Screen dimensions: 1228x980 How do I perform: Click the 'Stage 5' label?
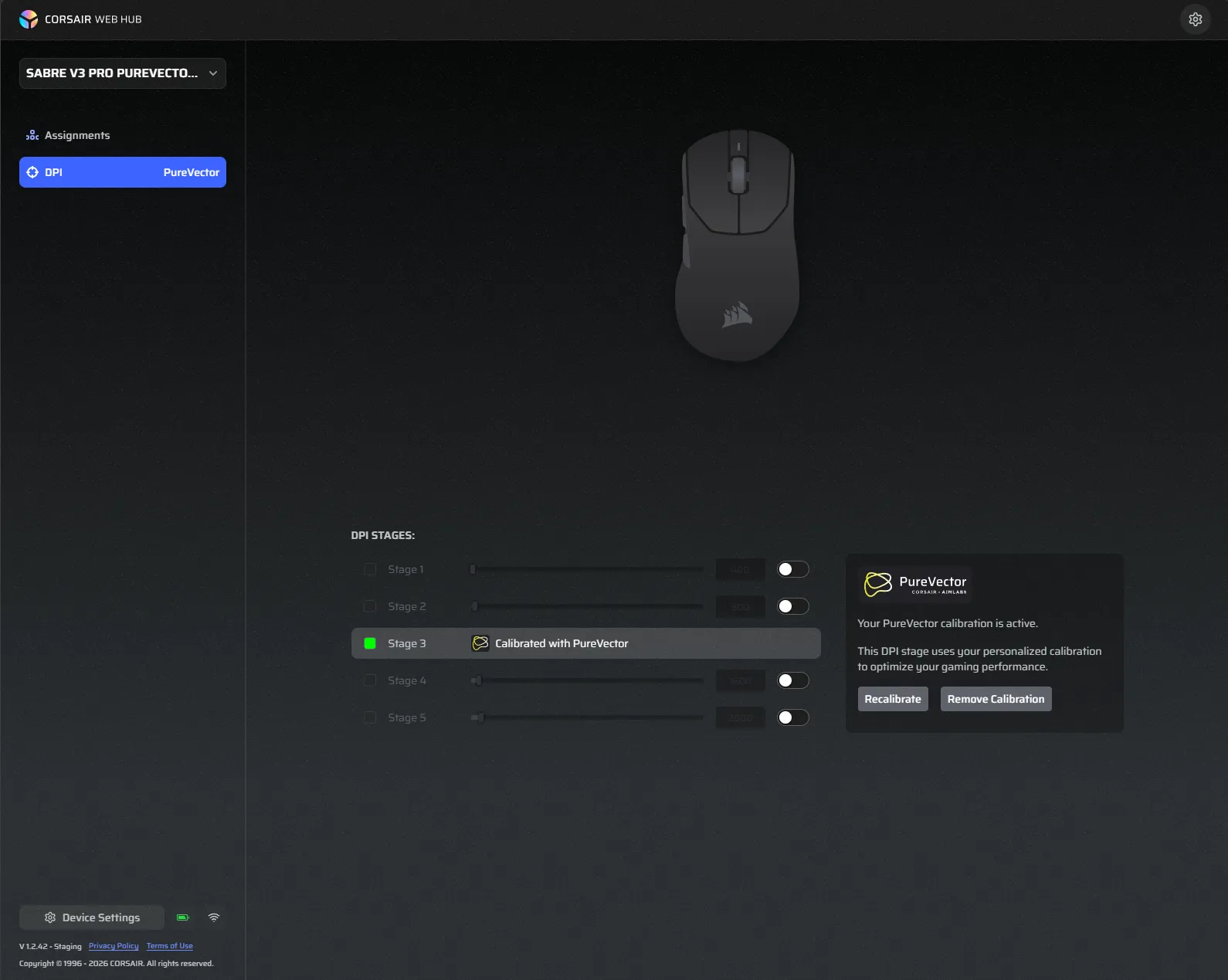point(407,717)
